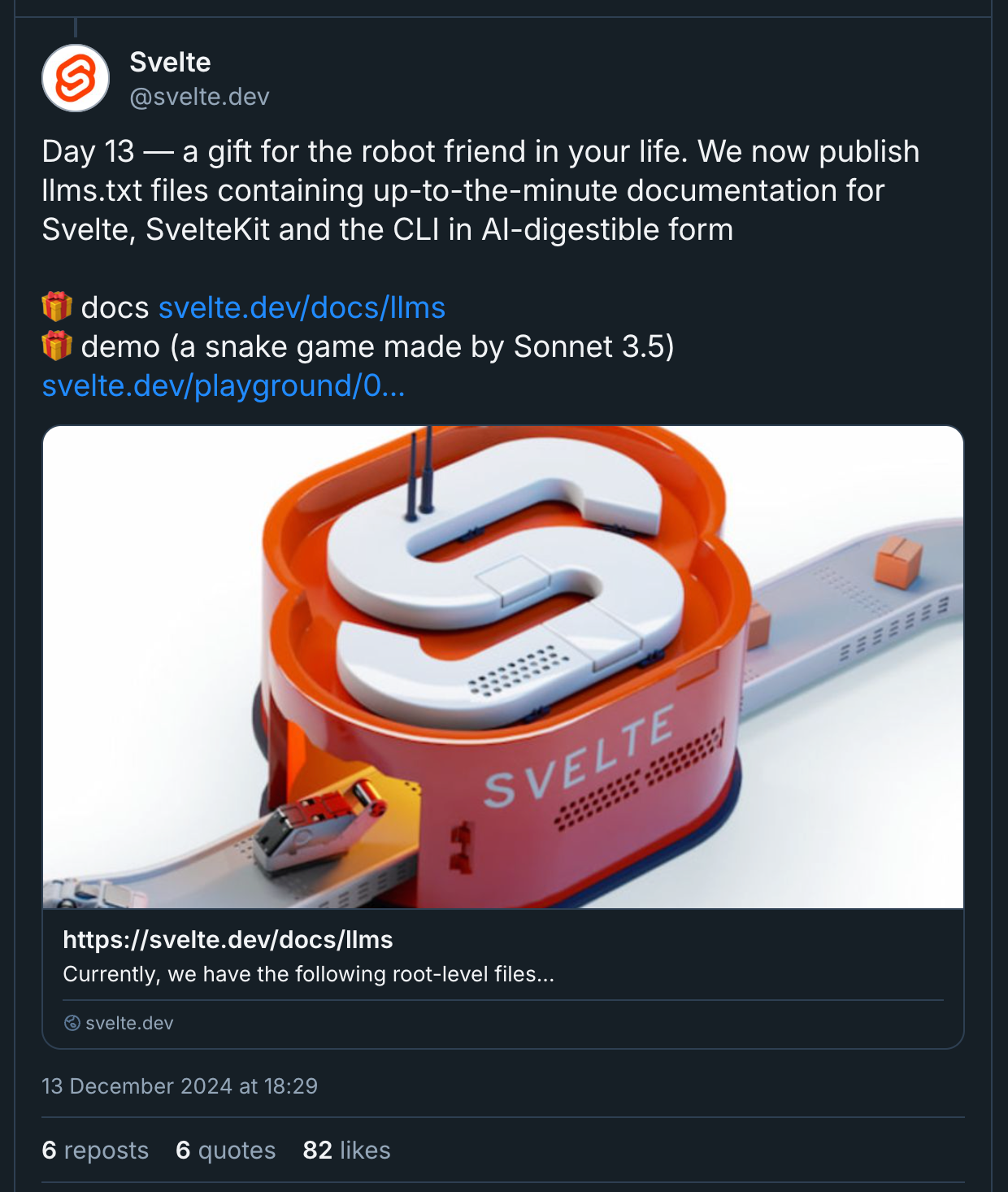Click the @svelte.dev handle
The image size is (1008, 1192).
tap(199, 96)
